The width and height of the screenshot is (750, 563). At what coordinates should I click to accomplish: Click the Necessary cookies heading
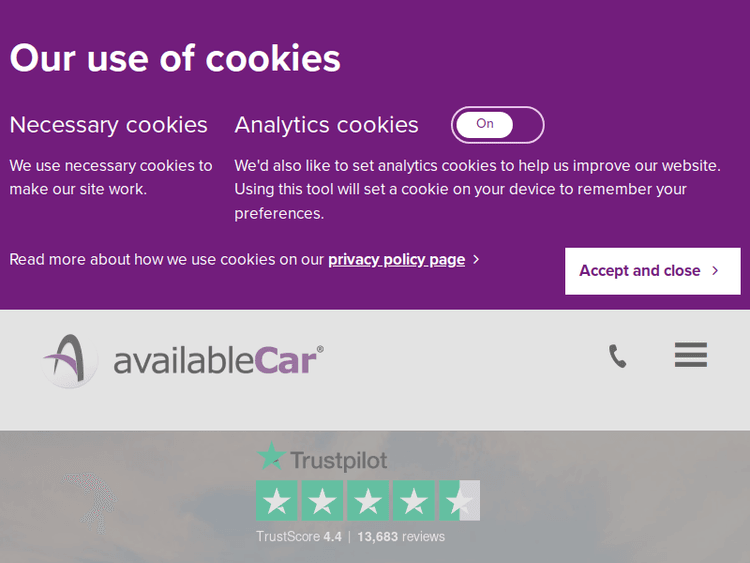tap(108, 125)
